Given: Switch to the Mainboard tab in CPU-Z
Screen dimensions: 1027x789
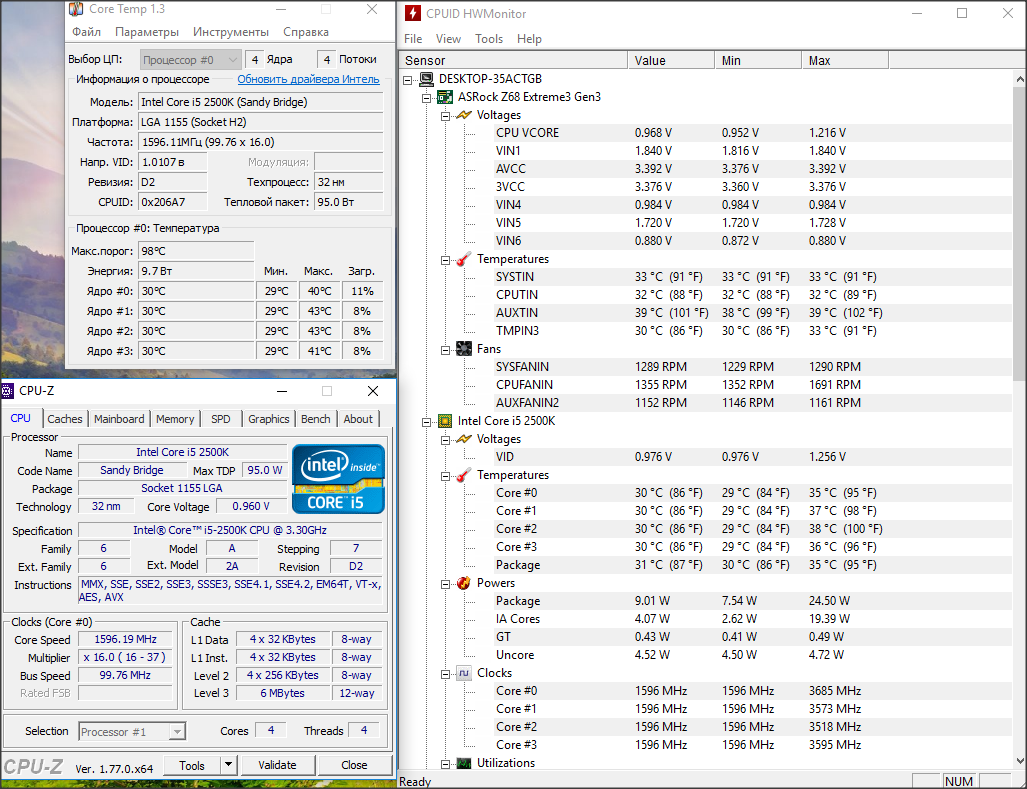Looking at the screenshot, I should (119, 419).
